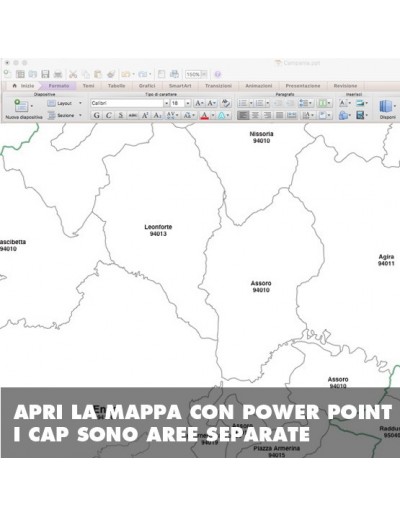This screenshot has height=517, width=400.
Task: Click the Disponi arrange icon
Action: point(385,107)
